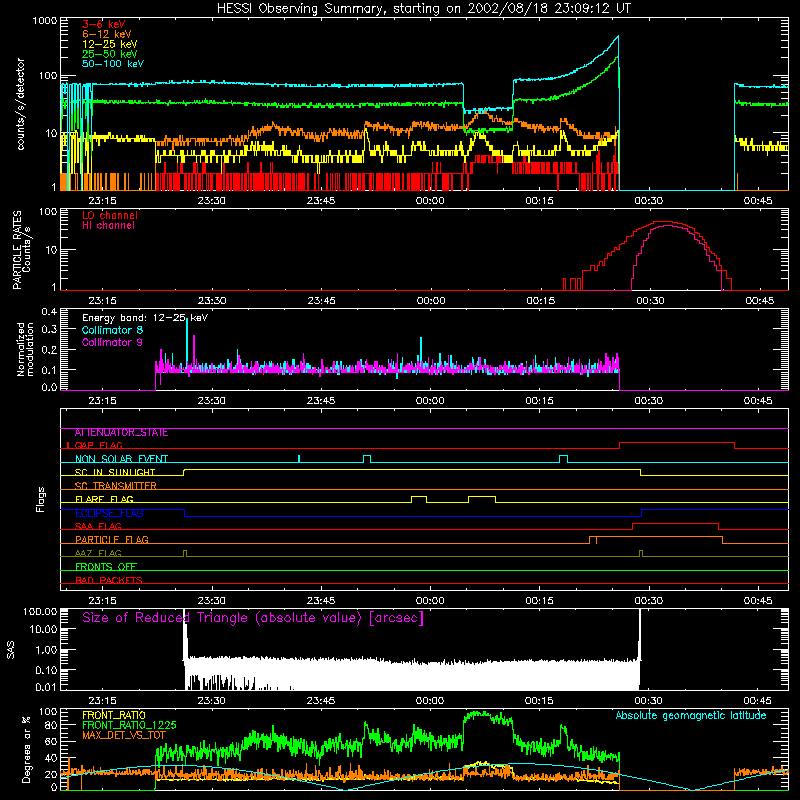This screenshot has height=800, width=800.
Task: Click the "HESSI Observing Summary" plot title
Action: pyautogui.click(x=423, y=9)
